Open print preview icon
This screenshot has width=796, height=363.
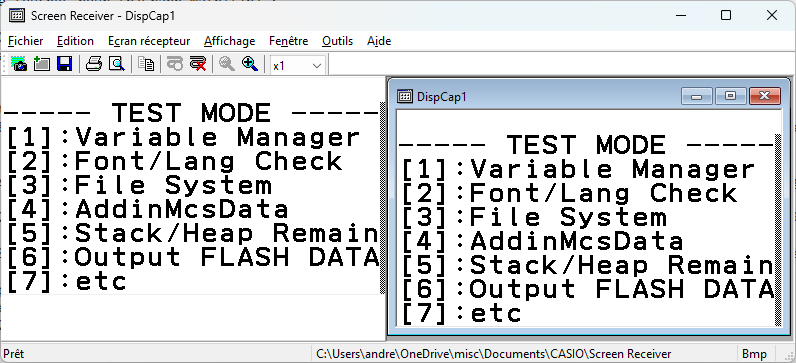(x=117, y=64)
